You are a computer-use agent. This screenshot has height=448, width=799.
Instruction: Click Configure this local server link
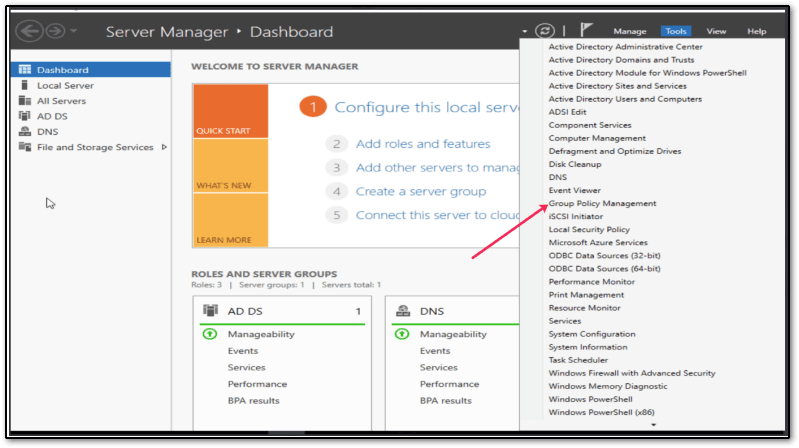427,107
